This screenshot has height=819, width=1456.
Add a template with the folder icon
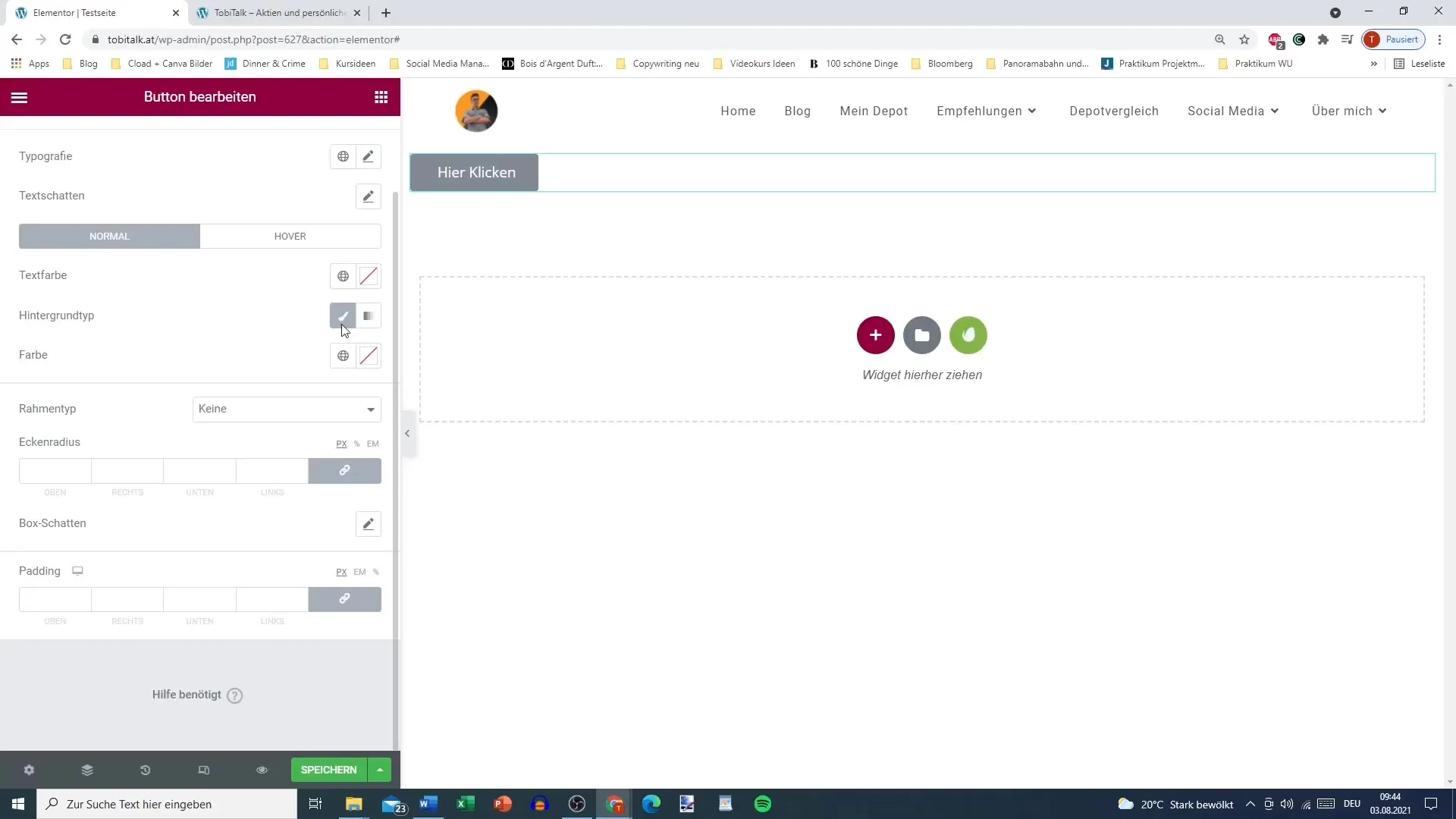tap(922, 335)
